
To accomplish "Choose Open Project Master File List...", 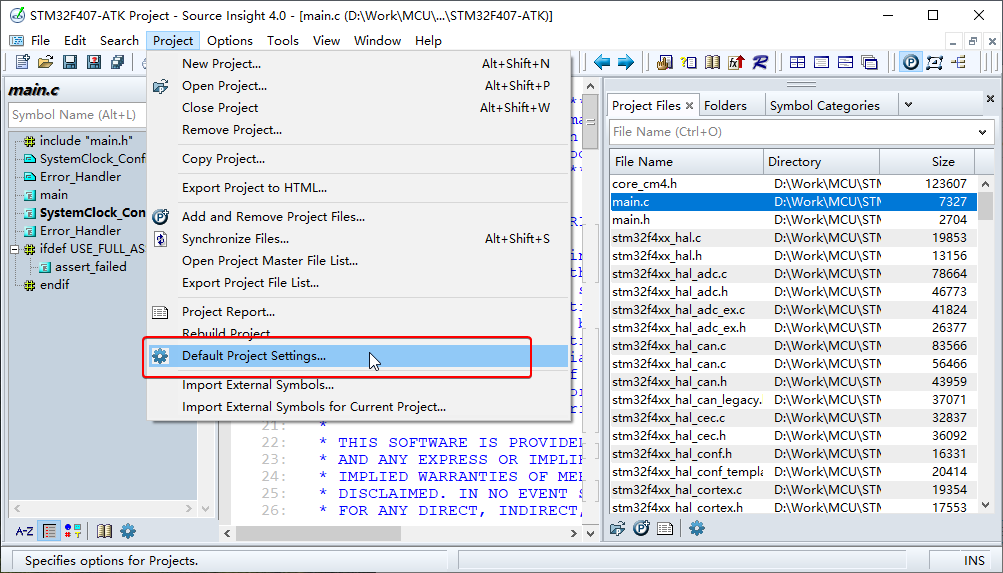I will [358, 261].
